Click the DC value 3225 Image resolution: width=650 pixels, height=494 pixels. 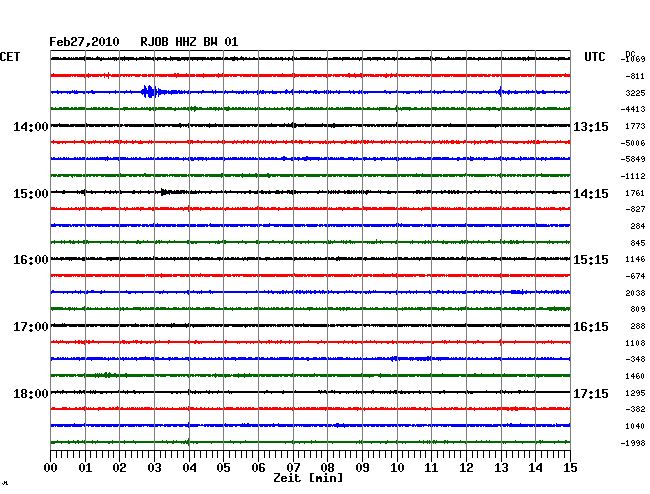(x=635, y=93)
